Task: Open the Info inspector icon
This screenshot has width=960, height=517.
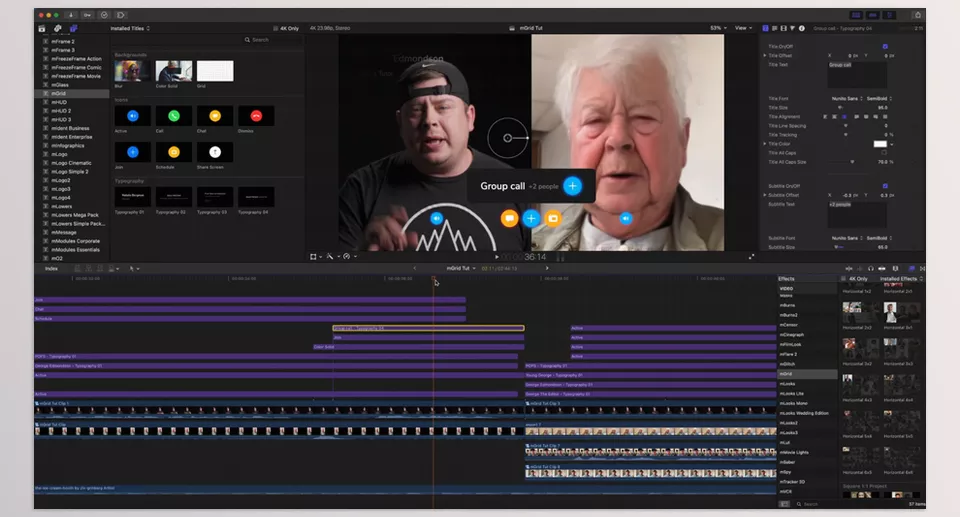Action: pos(801,28)
